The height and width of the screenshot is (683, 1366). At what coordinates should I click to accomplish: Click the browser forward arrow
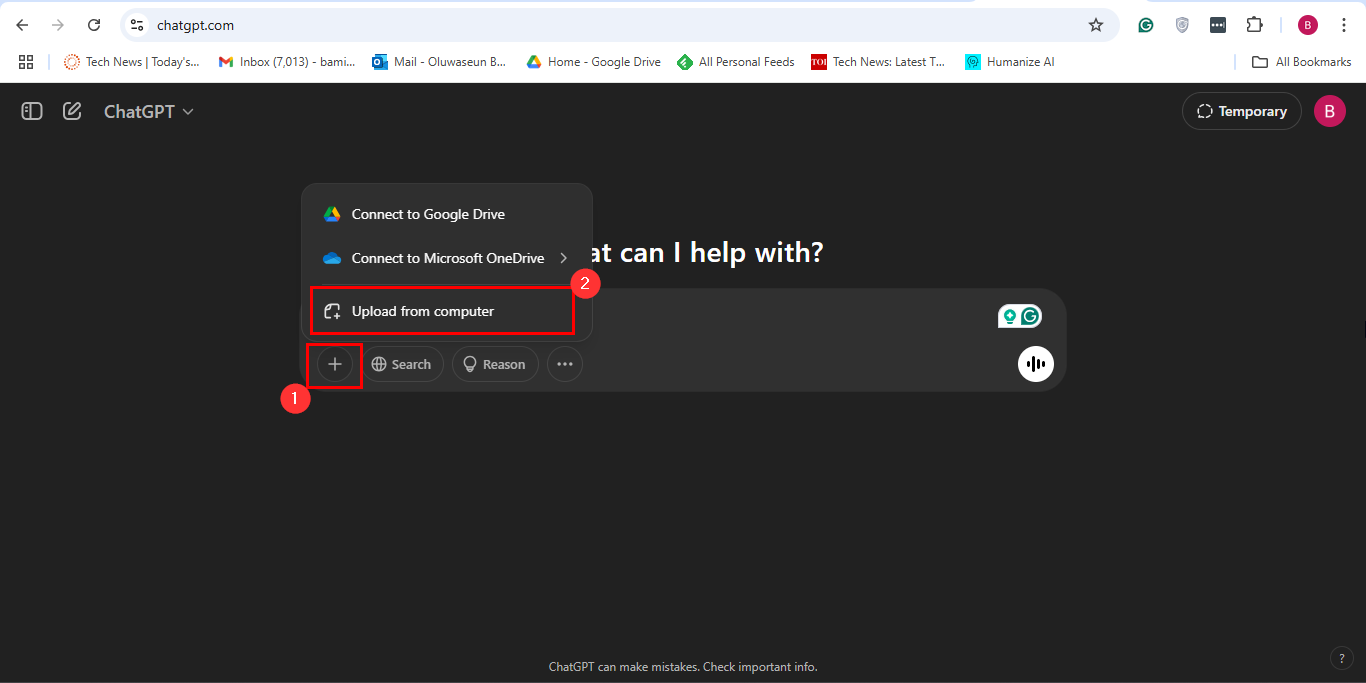click(58, 25)
